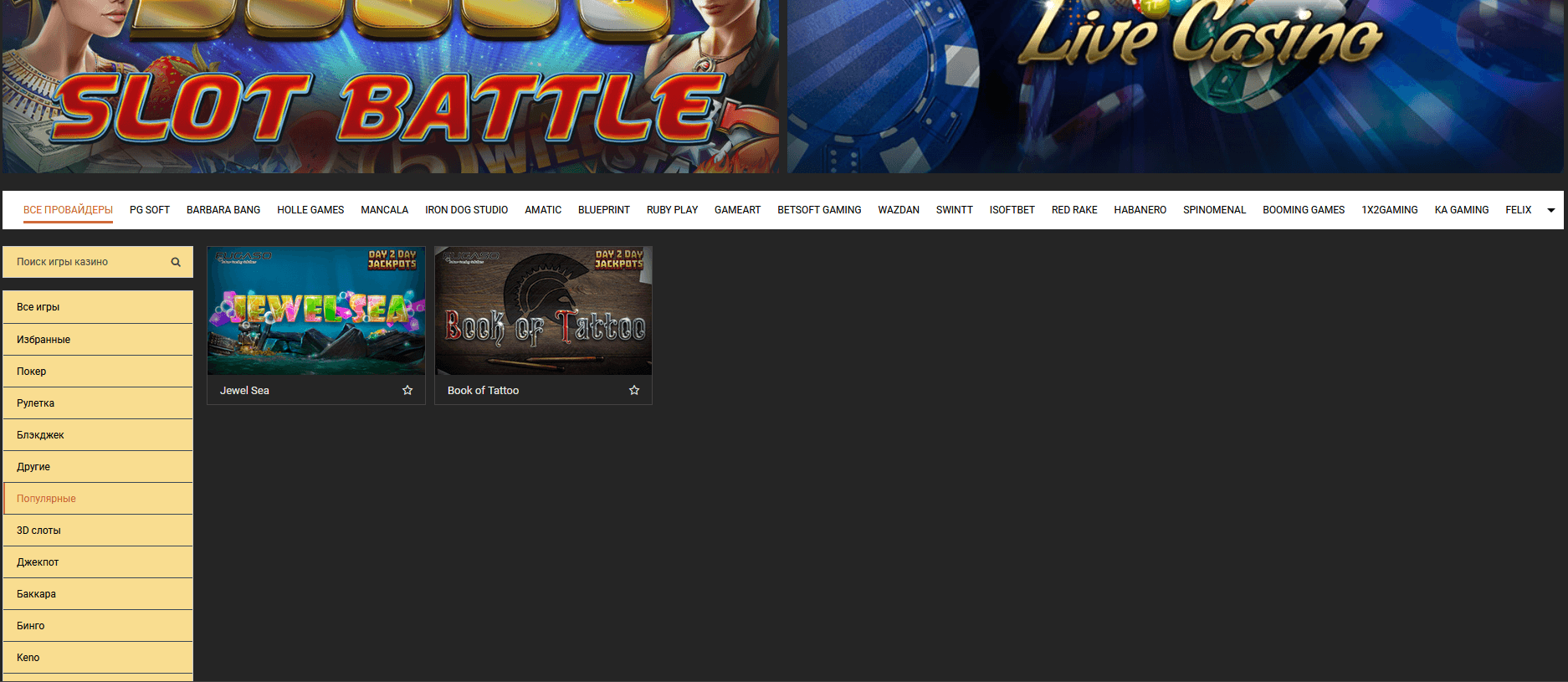This screenshot has width=1568, height=682.
Task: Open the KA GAMING provider tab
Action: pyautogui.click(x=1462, y=210)
